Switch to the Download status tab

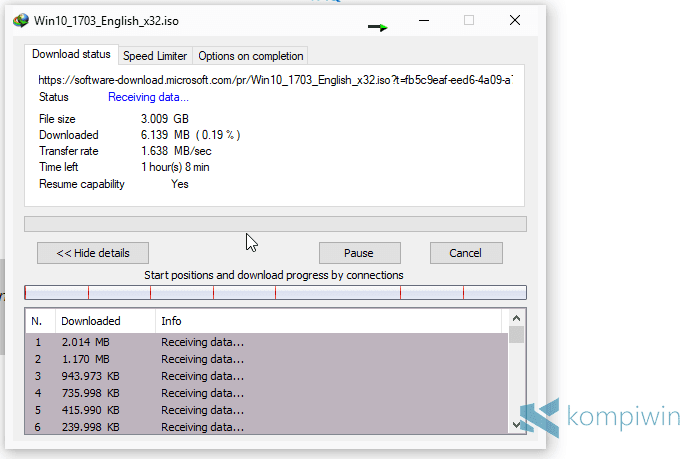point(71,54)
